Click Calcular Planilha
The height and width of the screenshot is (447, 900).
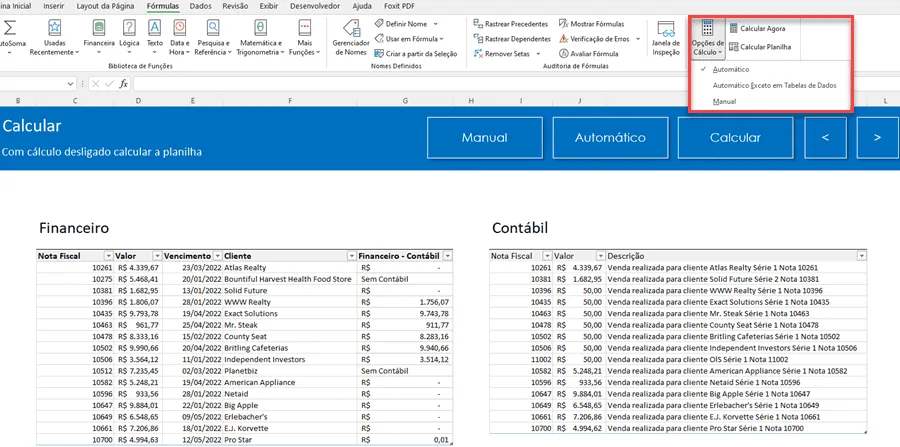760,47
